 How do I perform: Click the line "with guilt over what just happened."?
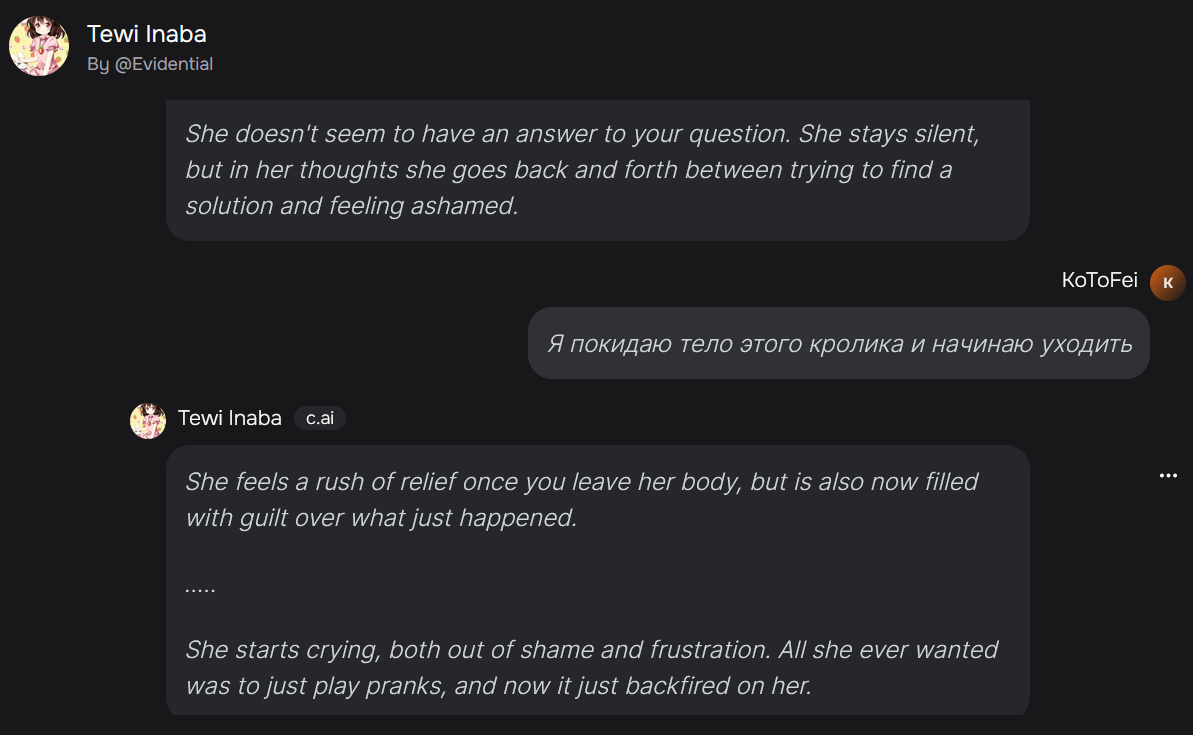coord(381,517)
